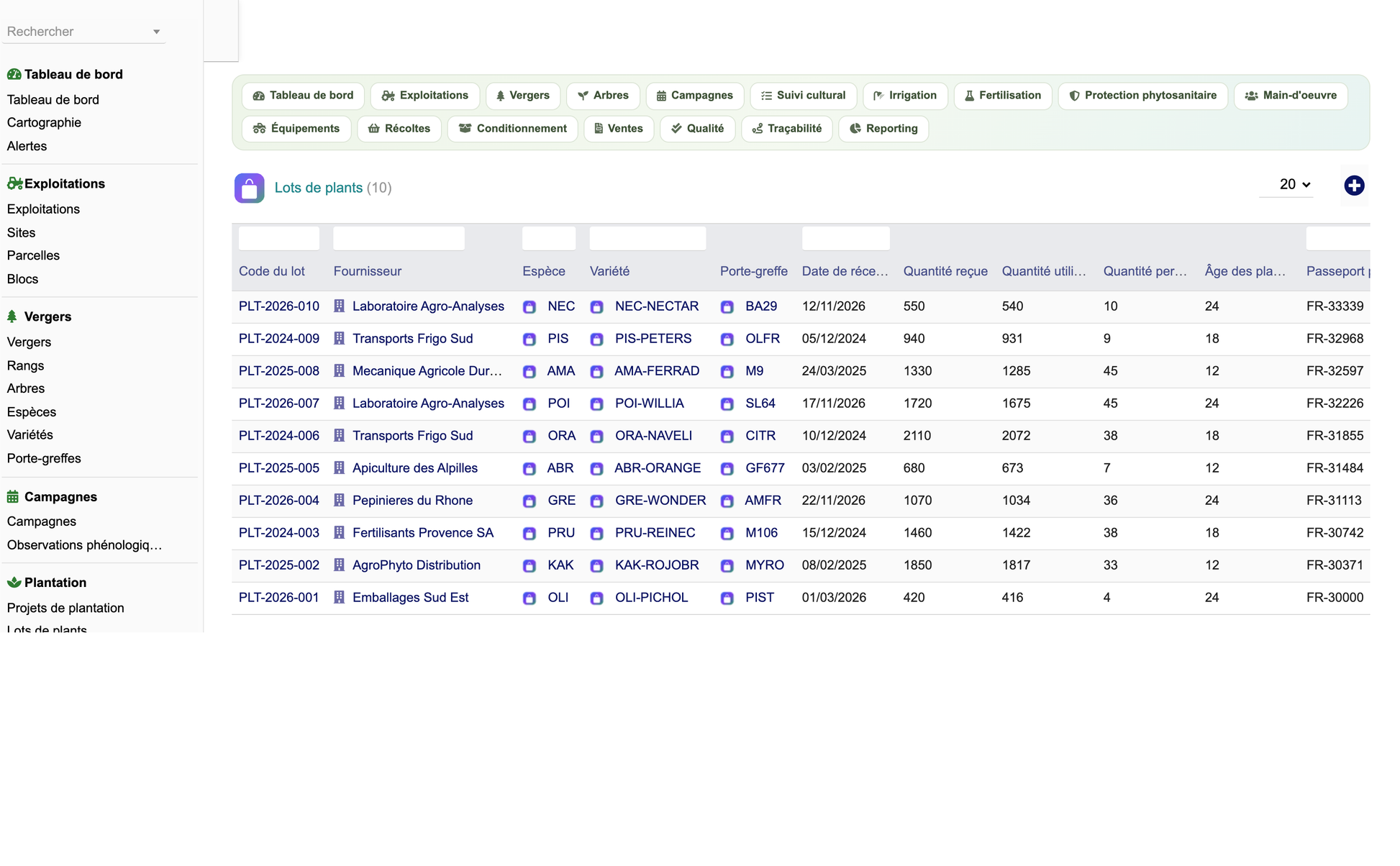Click variety icon next to PIS-PETERS

[x=596, y=339]
